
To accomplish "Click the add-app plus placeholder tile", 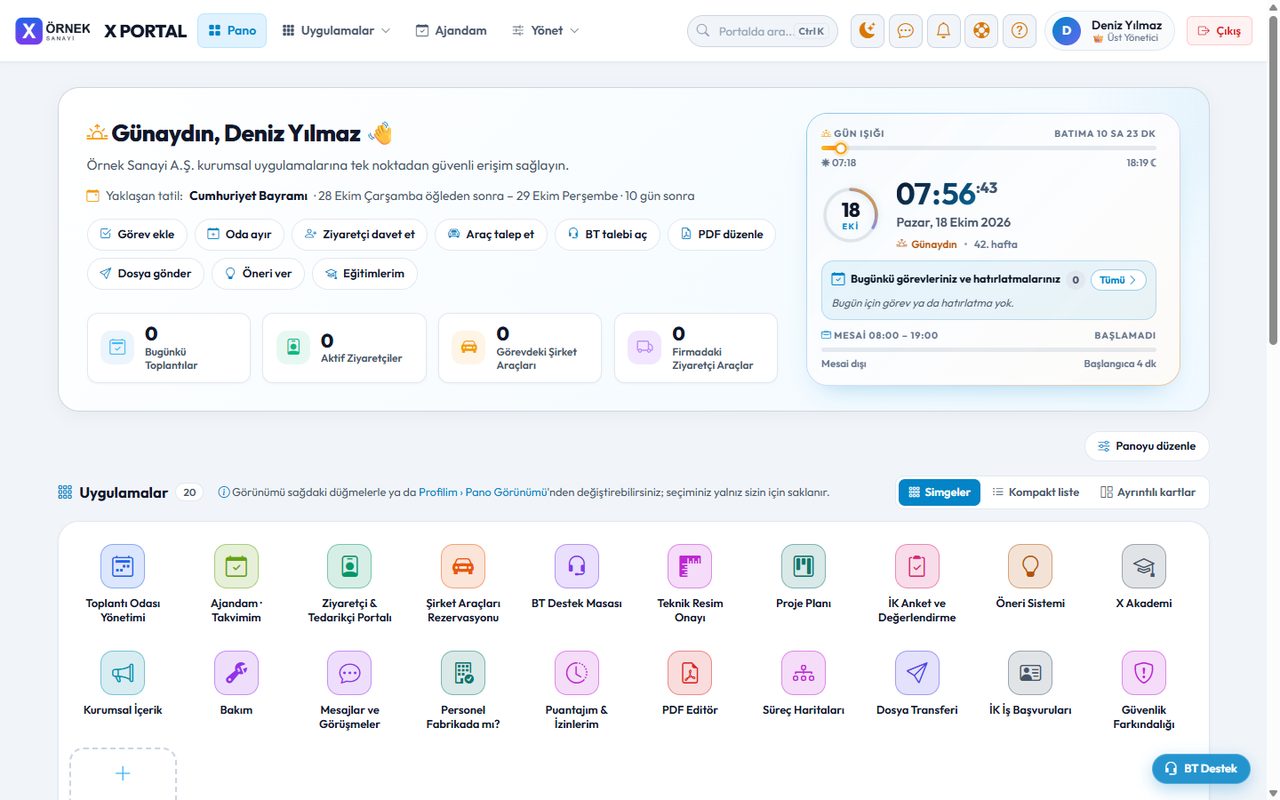I will (123, 774).
